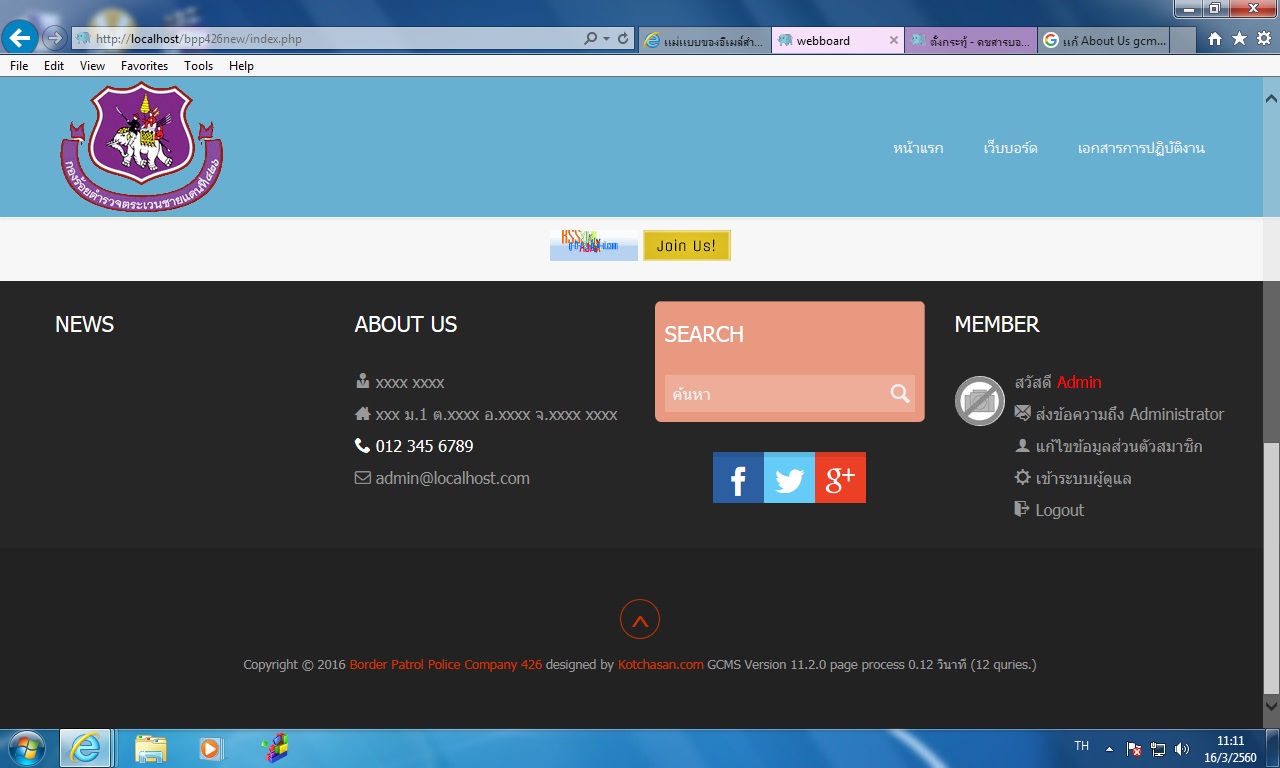Open the Twitter social icon
The width and height of the screenshot is (1280, 768).
(789, 478)
